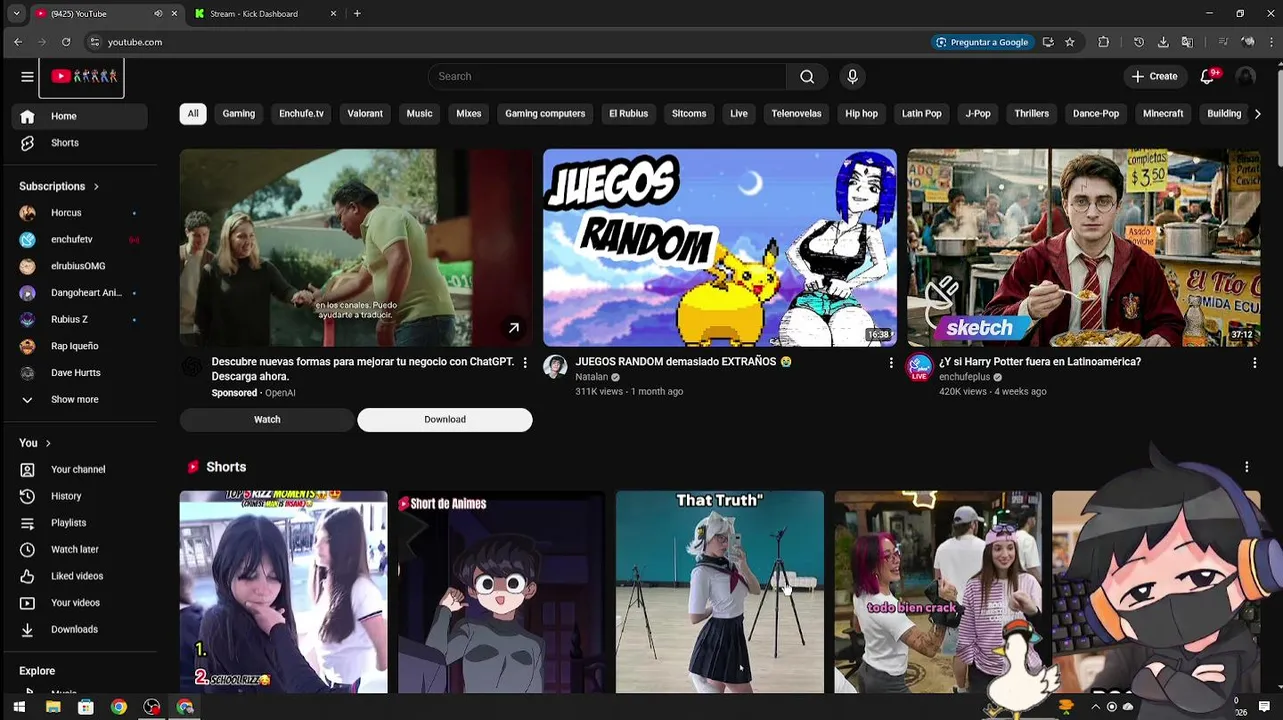Open the Short de Animes thumbnail
Screen dimensions: 1283x720
coord(501,591)
